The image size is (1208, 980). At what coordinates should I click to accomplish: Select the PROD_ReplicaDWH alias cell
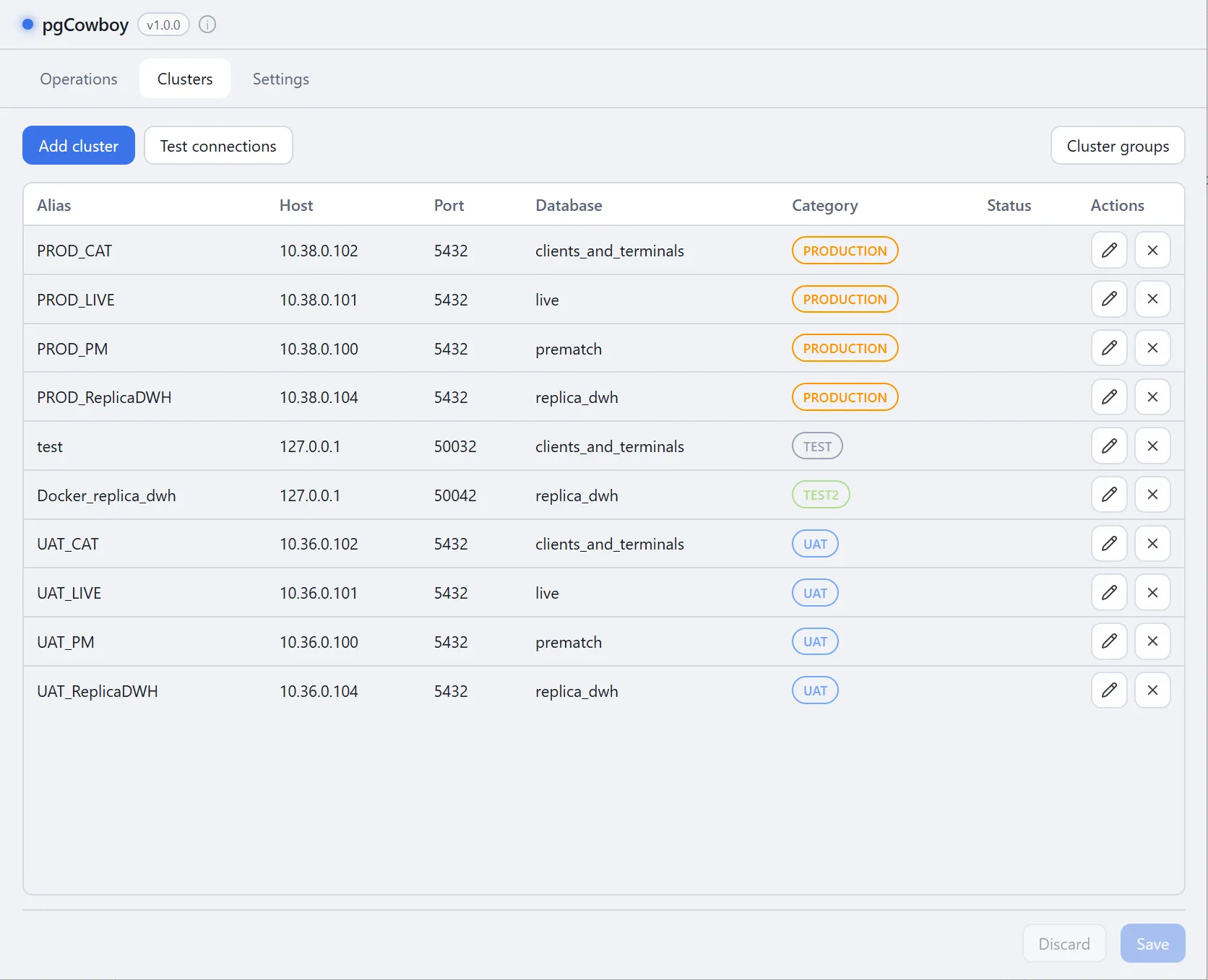104,397
